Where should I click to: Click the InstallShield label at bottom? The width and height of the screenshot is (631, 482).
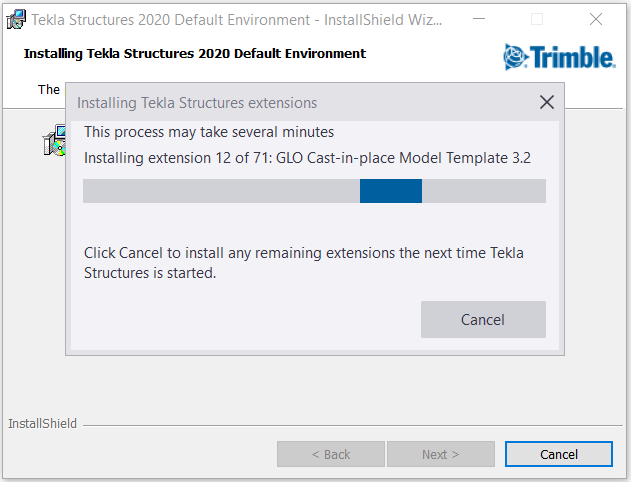(x=42, y=424)
